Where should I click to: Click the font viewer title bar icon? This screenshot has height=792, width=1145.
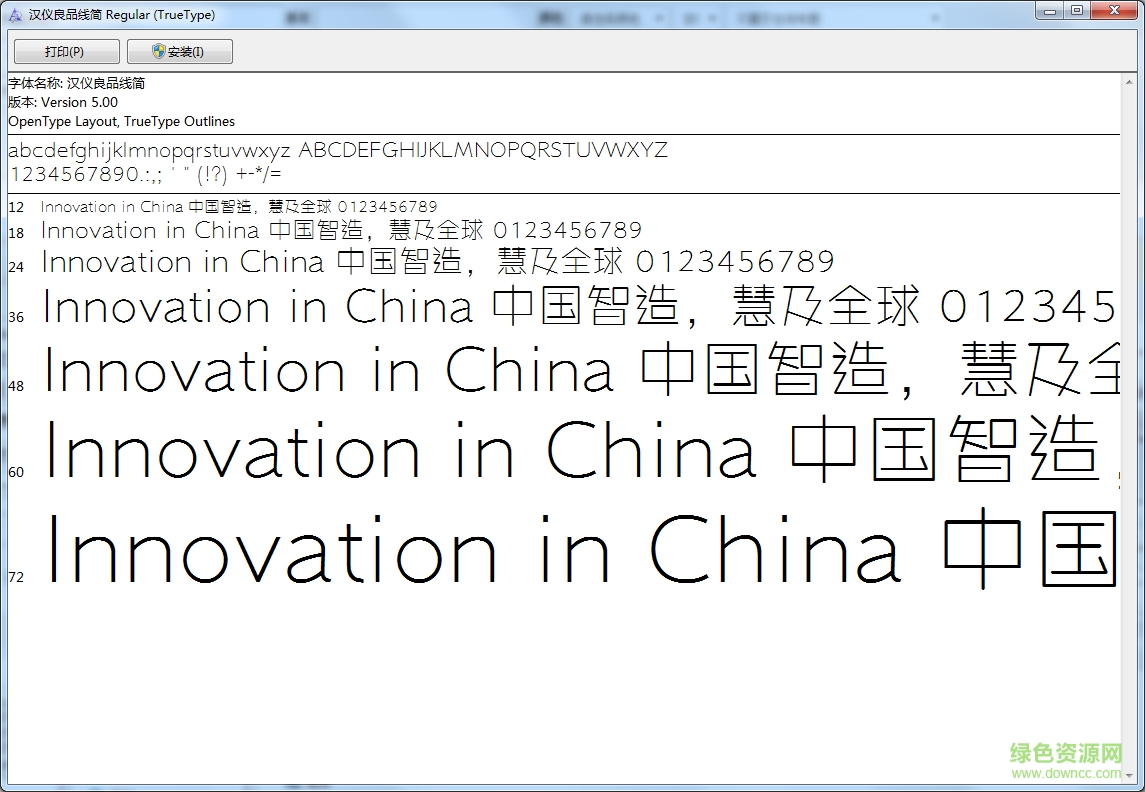click(15, 15)
